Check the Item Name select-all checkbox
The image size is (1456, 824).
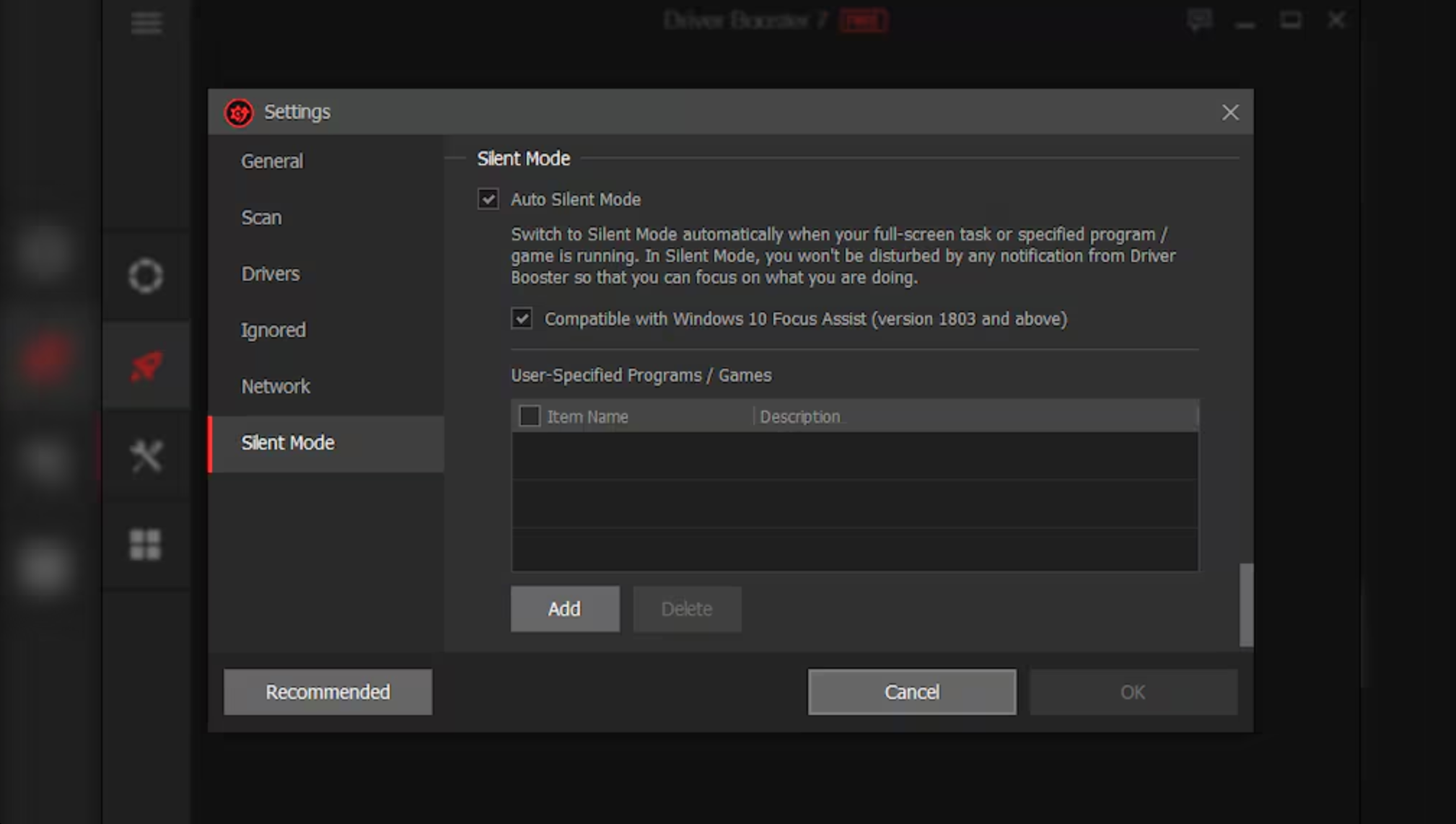530,416
